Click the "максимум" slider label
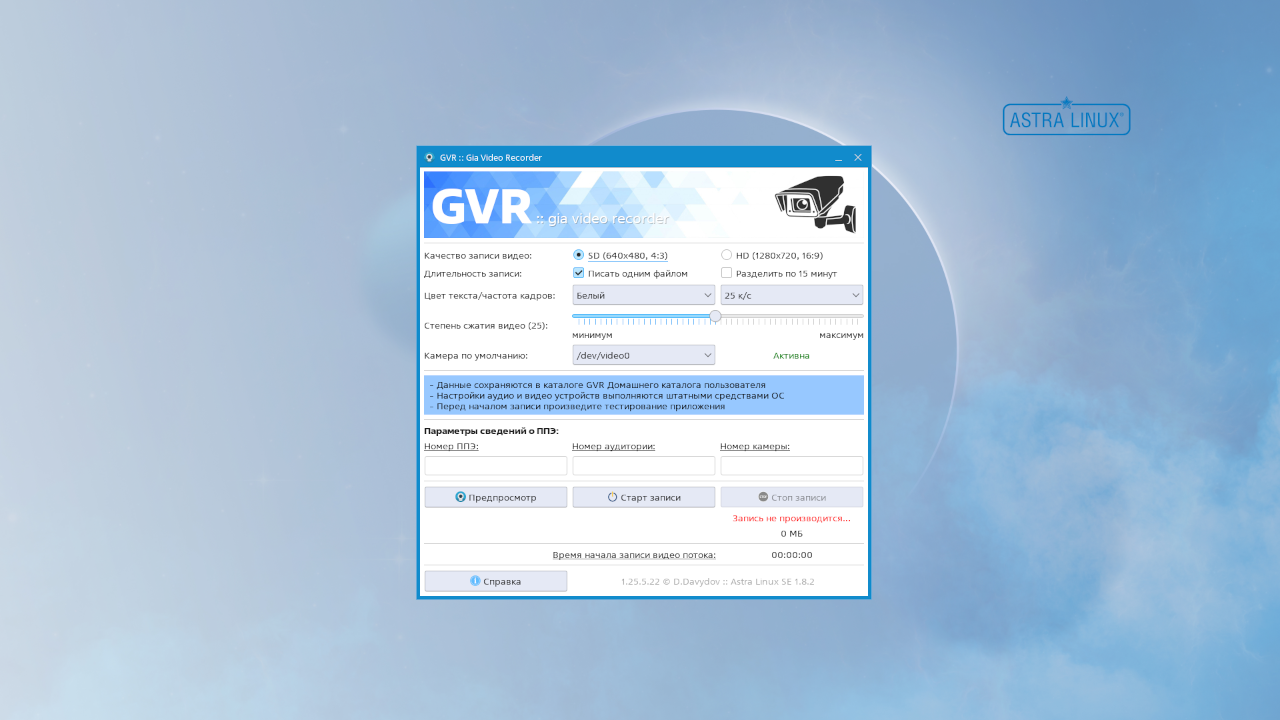 [841, 335]
